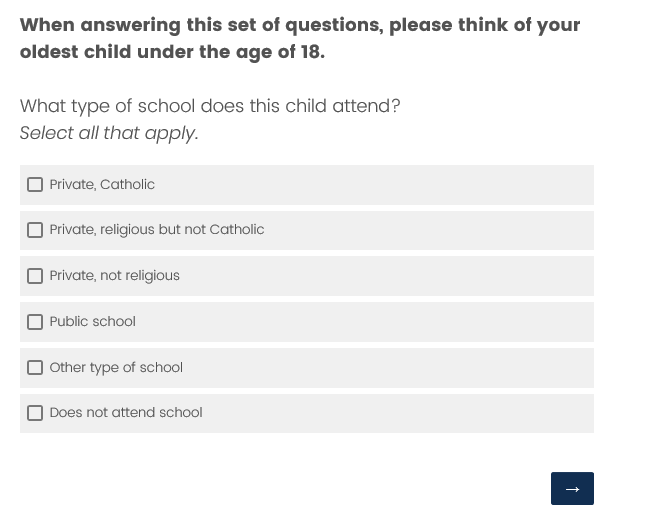This screenshot has height=524, width=648.
Task: Check the "Private, Catholic" checkbox
Action: click(35, 185)
